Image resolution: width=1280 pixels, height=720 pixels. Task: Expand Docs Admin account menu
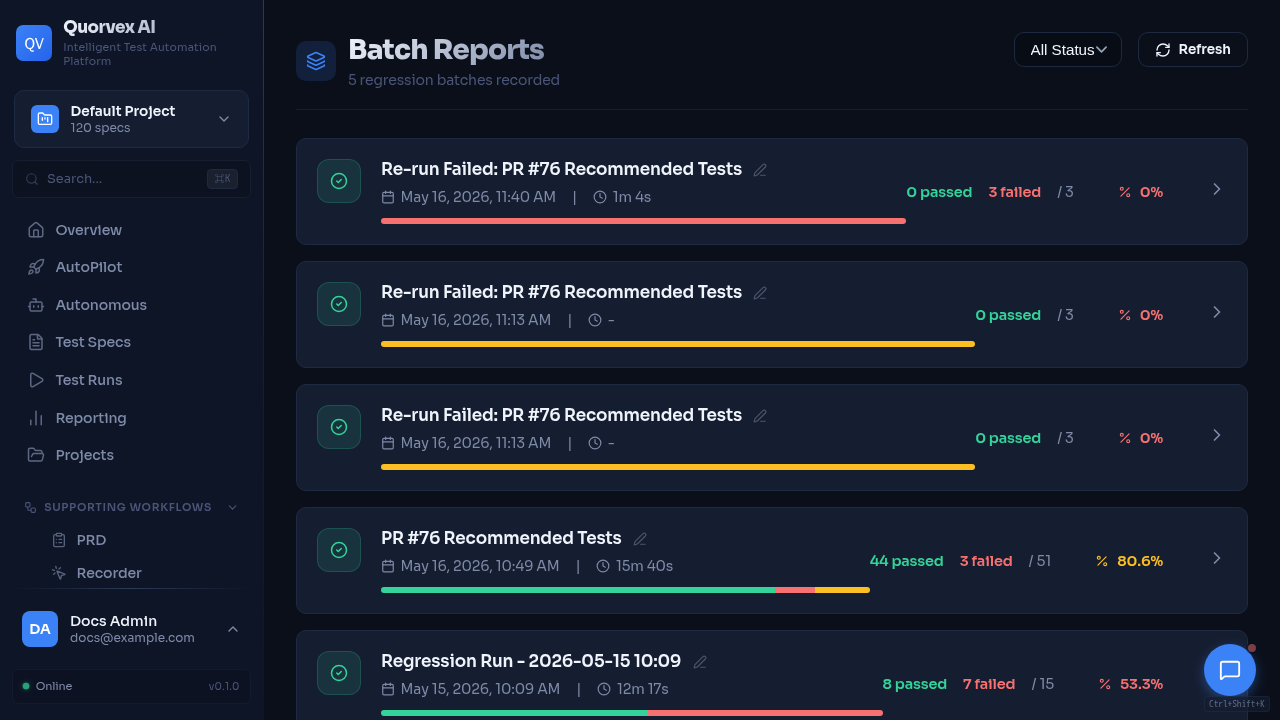[131, 629]
